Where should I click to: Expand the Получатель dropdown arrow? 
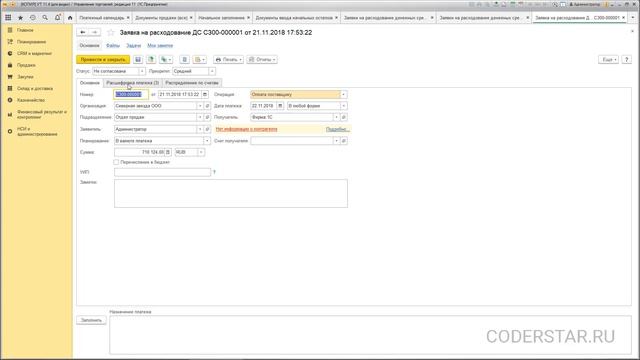(x=336, y=117)
